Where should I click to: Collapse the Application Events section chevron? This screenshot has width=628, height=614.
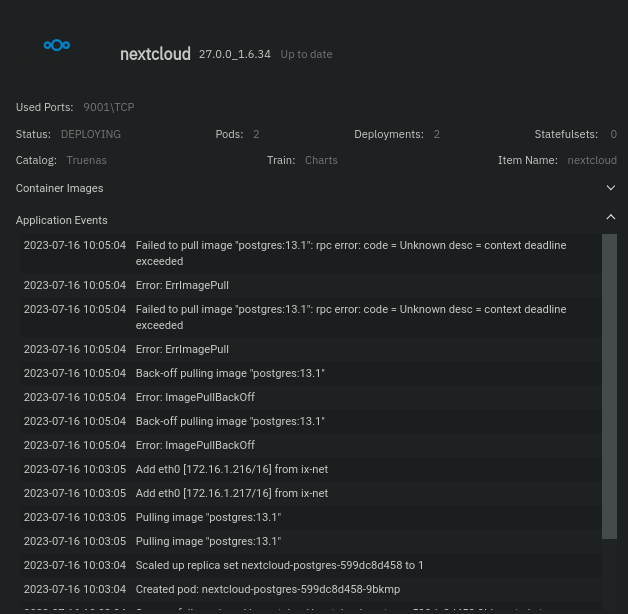pyautogui.click(x=610, y=217)
